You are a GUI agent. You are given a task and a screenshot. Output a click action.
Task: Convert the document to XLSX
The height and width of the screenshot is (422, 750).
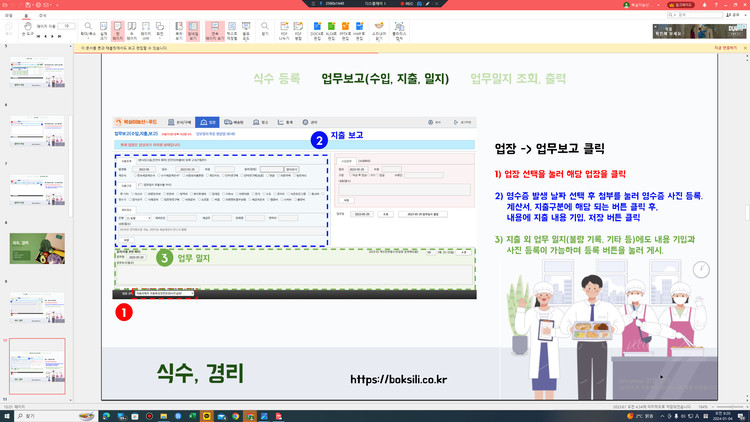click(331, 30)
